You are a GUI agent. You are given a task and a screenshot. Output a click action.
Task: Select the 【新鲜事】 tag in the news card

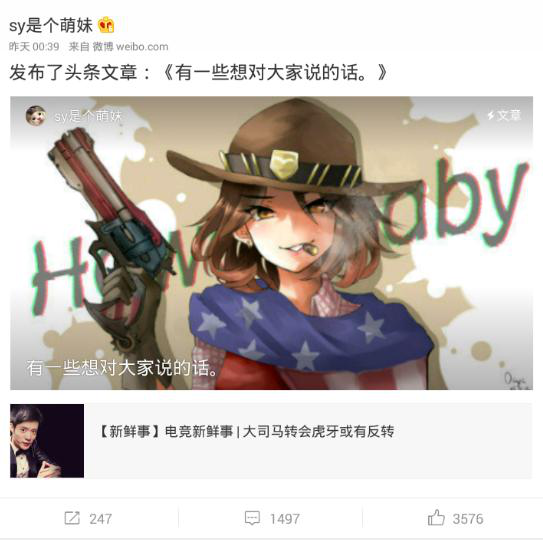point(129,432)
